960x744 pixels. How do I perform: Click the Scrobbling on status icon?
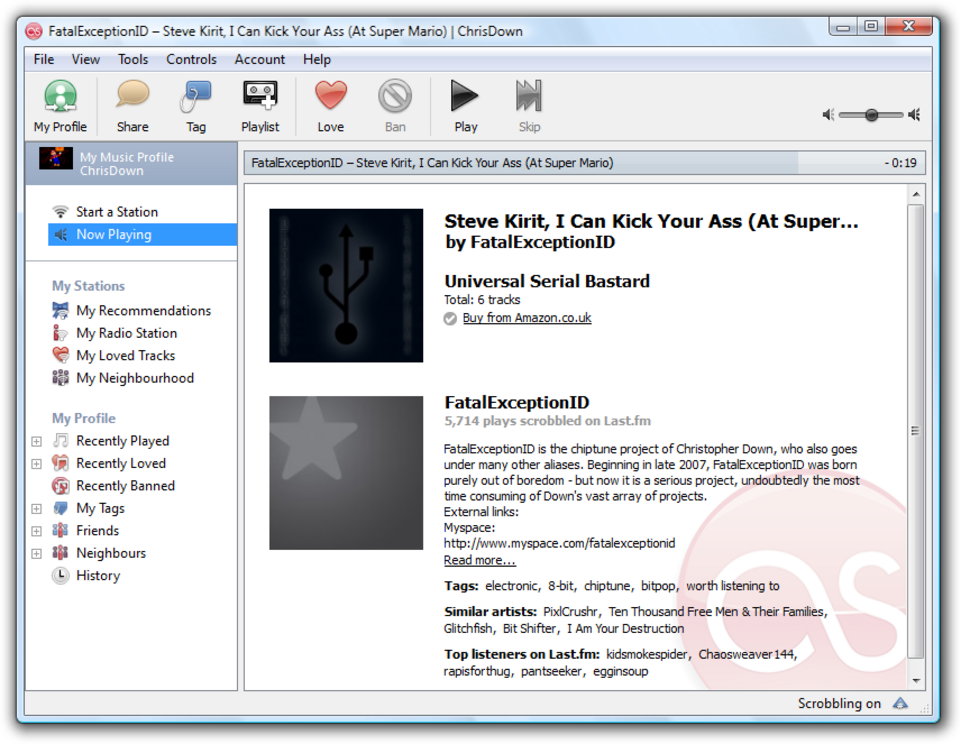[x=900, y=704]
